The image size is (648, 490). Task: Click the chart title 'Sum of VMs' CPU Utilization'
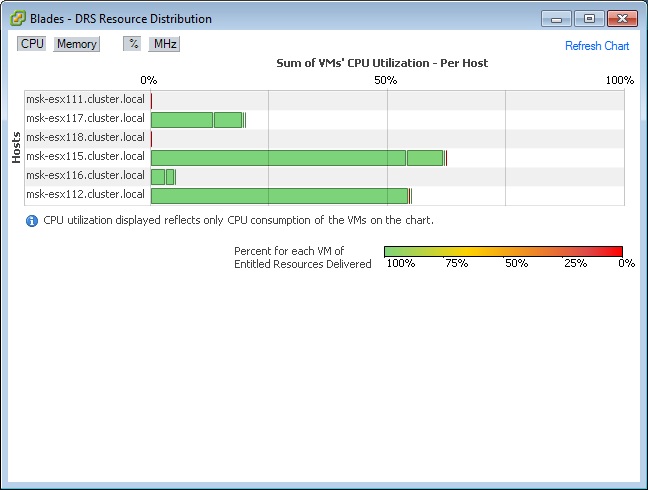[382, 63]
